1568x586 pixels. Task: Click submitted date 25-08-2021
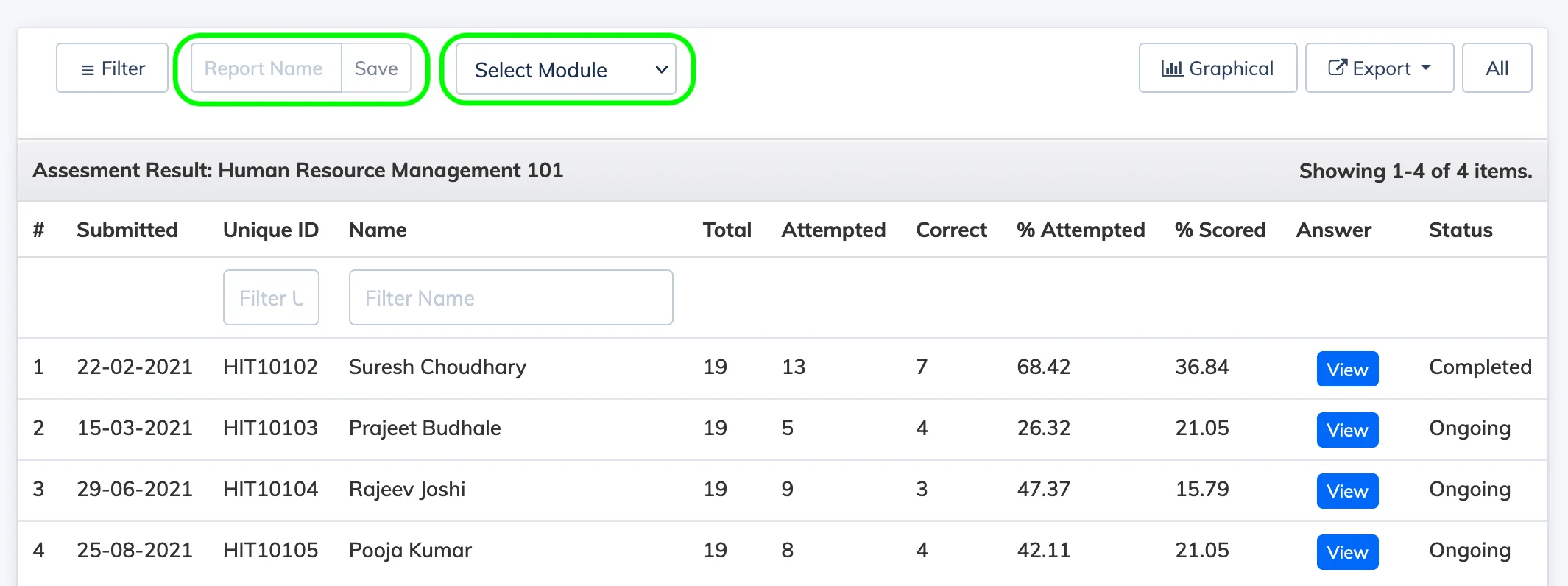tap(135, 550)
